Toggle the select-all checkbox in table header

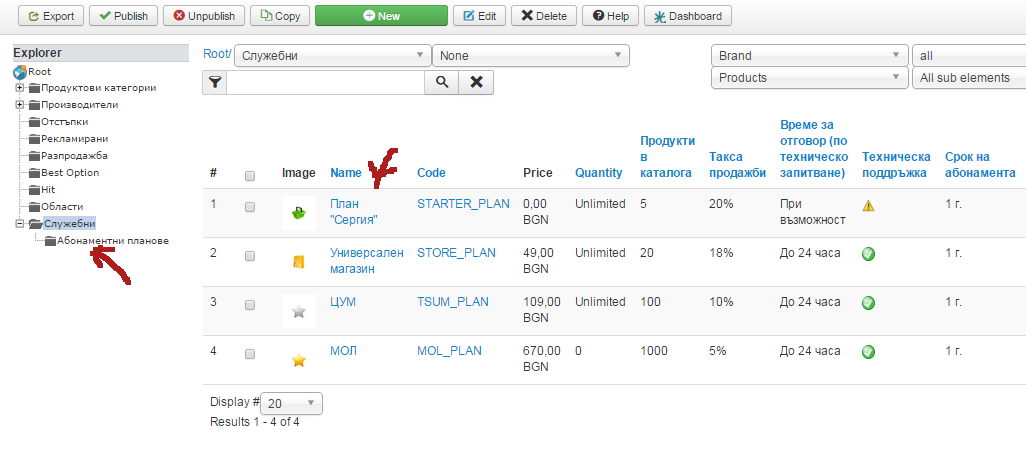pyautogui.click(x=250, y=175)
